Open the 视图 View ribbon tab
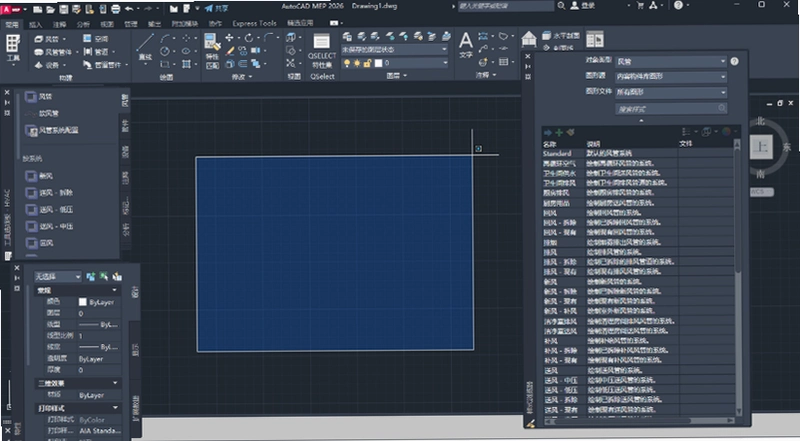This screenshot has width=800, height=441. coord(107,24)
